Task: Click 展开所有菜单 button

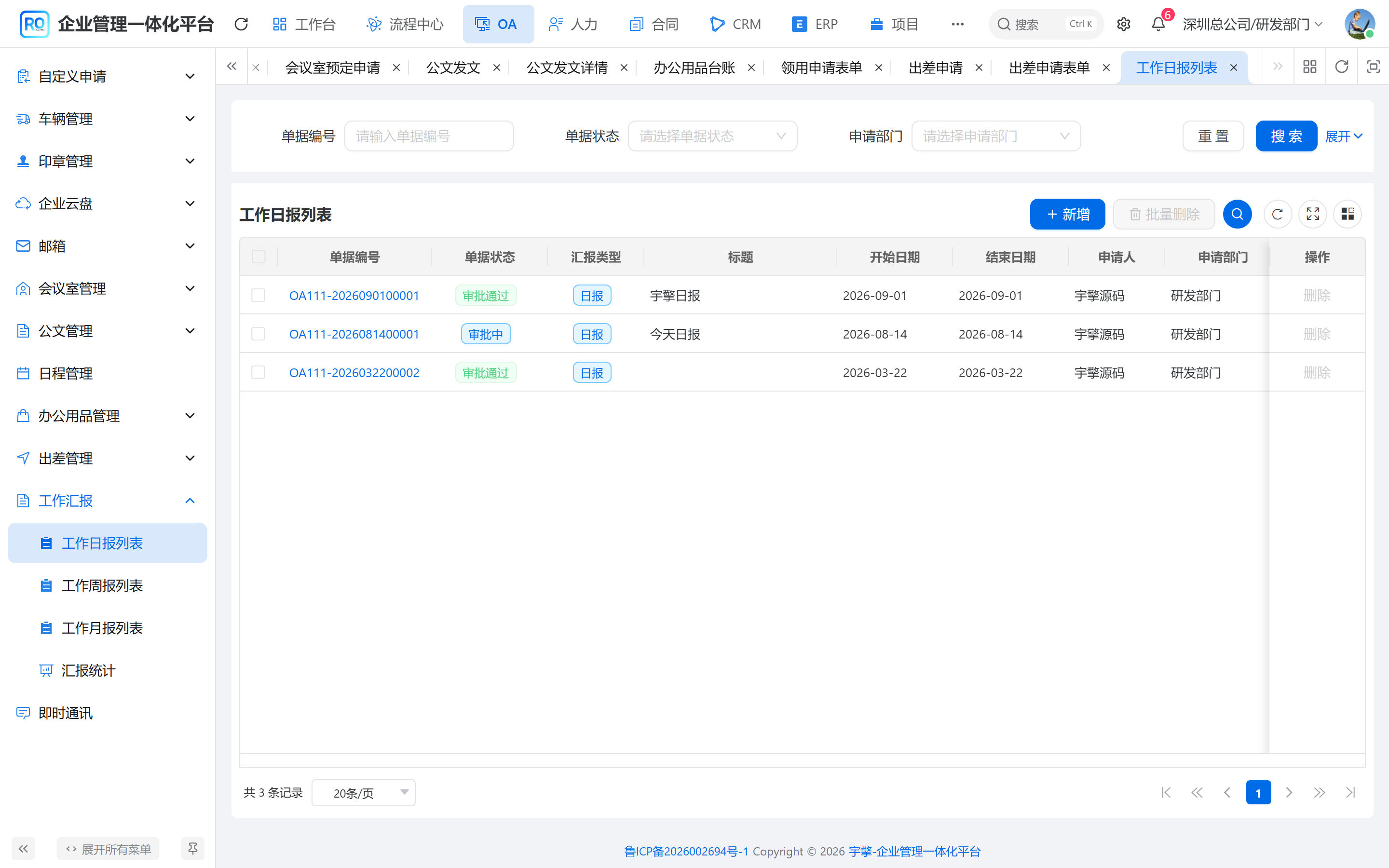Action: 108,849
